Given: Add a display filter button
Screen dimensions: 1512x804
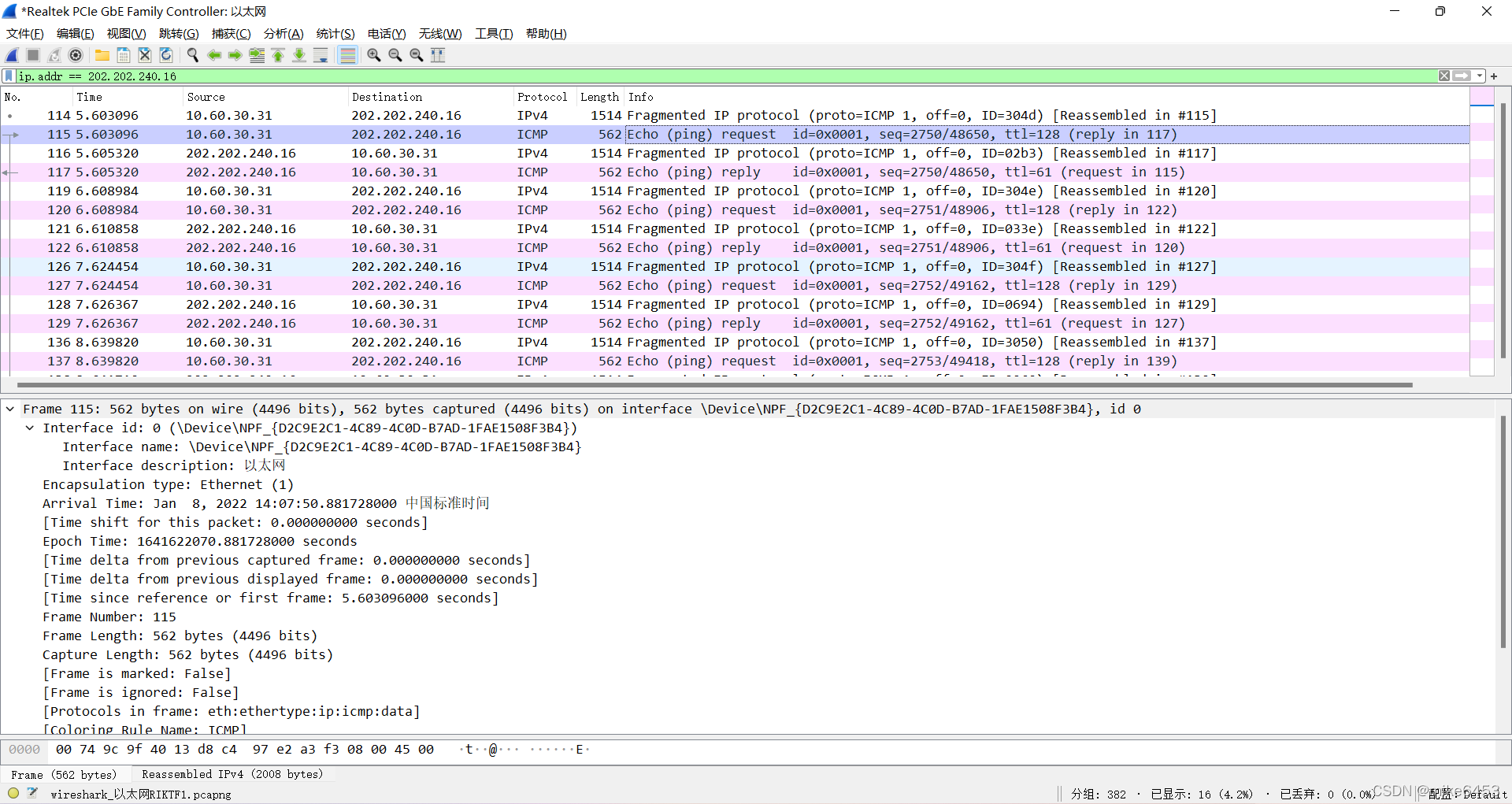Looking at the screenshot, I should point(1494,76).
